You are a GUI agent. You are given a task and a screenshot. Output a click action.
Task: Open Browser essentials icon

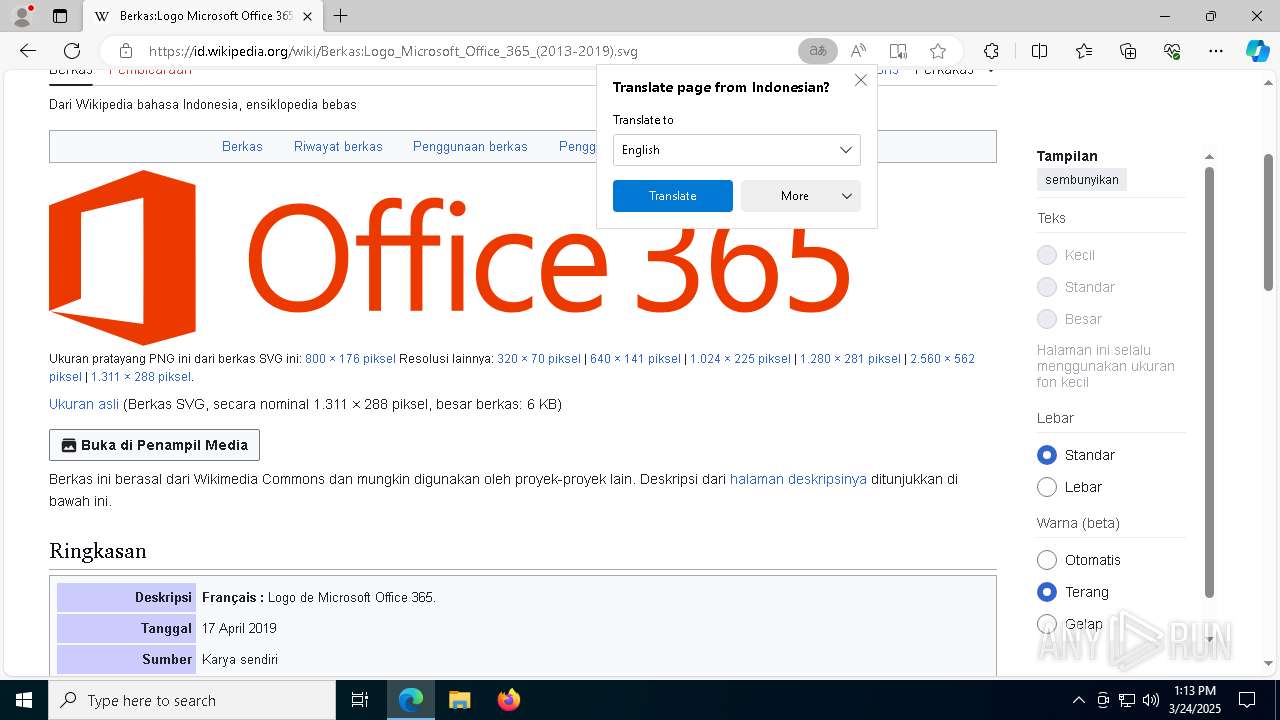tap(1172, 51)
